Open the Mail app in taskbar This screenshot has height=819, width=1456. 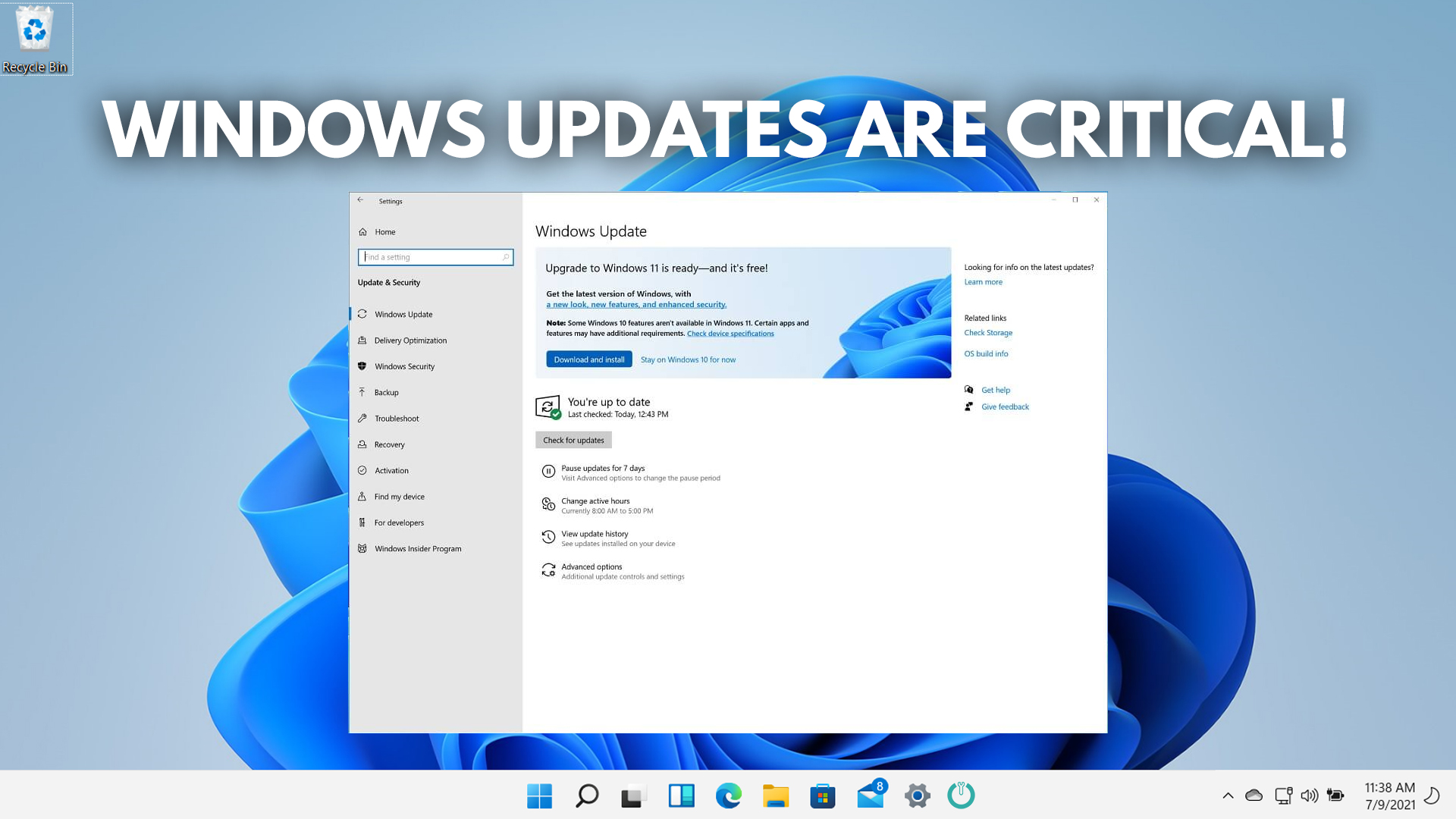click(x=870, y=795)
